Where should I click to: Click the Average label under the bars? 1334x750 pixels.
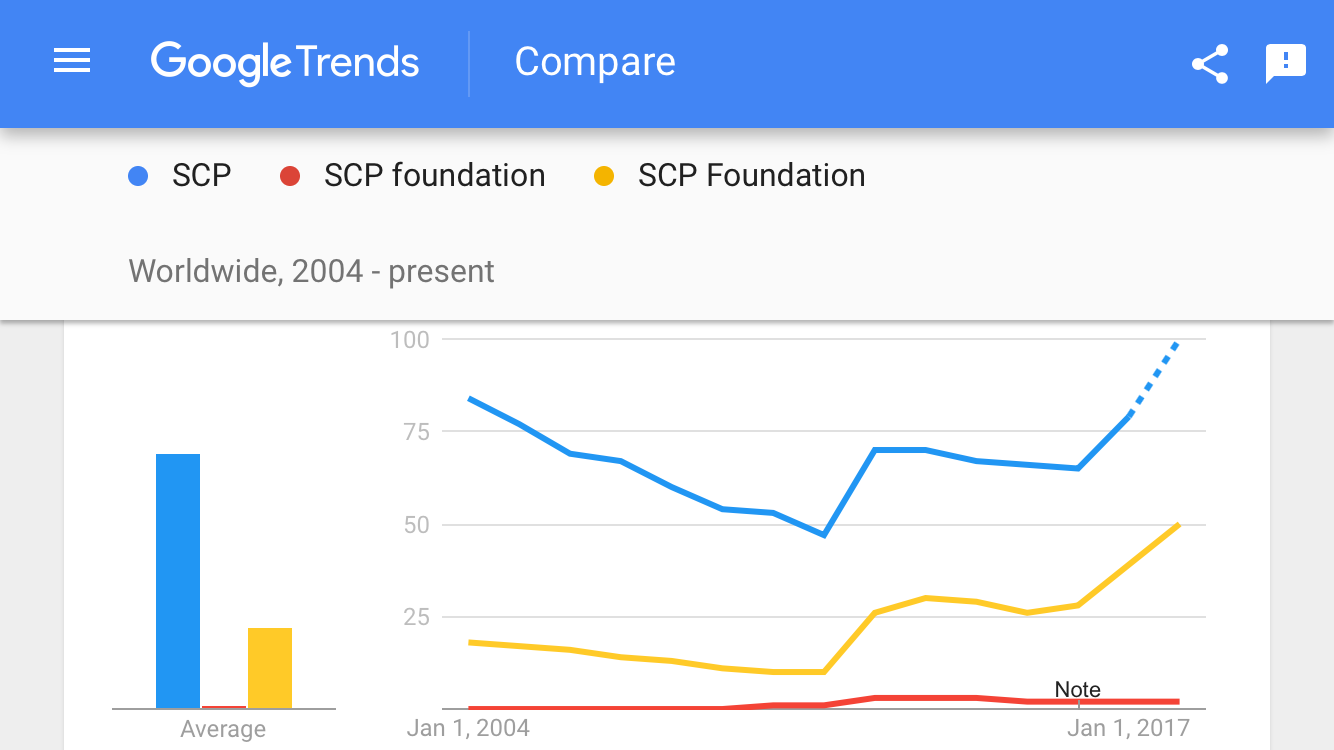pyautogui.click(x=223, y=729)
